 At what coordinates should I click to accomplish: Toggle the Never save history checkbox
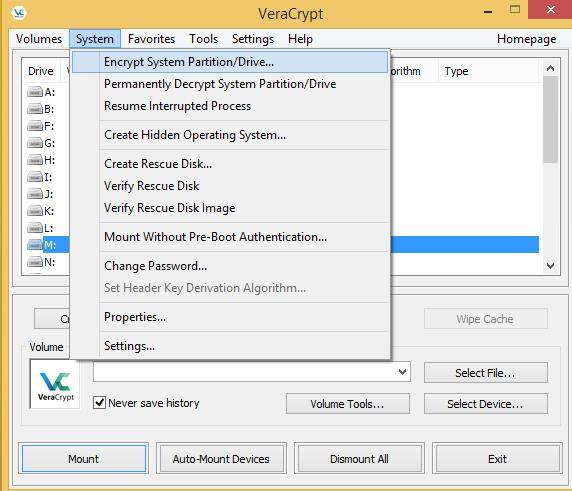(x=100, y=403)
